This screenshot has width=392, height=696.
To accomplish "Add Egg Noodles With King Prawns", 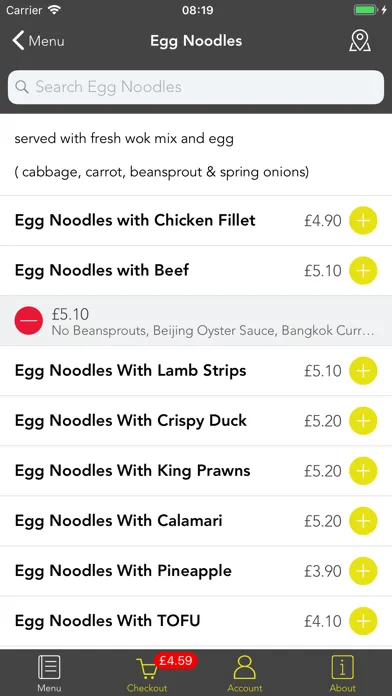I will click(363, 471).
